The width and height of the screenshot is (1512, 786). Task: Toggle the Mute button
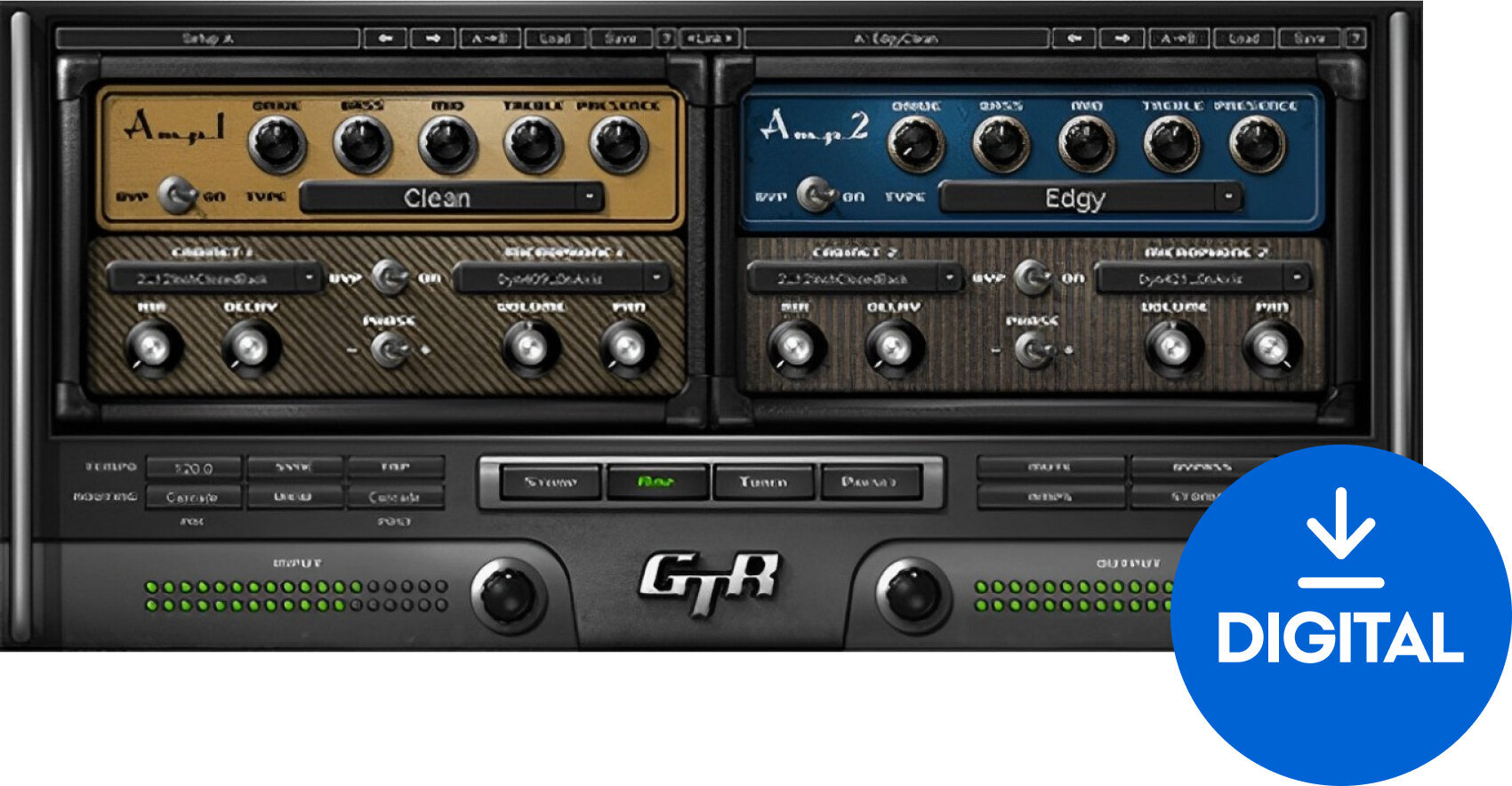pyautogui.click(x=1050, y=468)
